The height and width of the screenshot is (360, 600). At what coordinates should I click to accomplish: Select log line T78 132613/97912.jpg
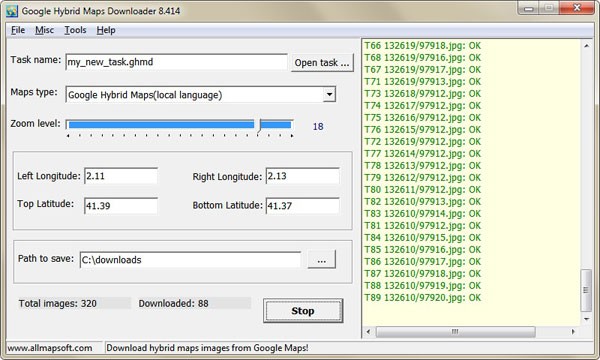(422, 165)
